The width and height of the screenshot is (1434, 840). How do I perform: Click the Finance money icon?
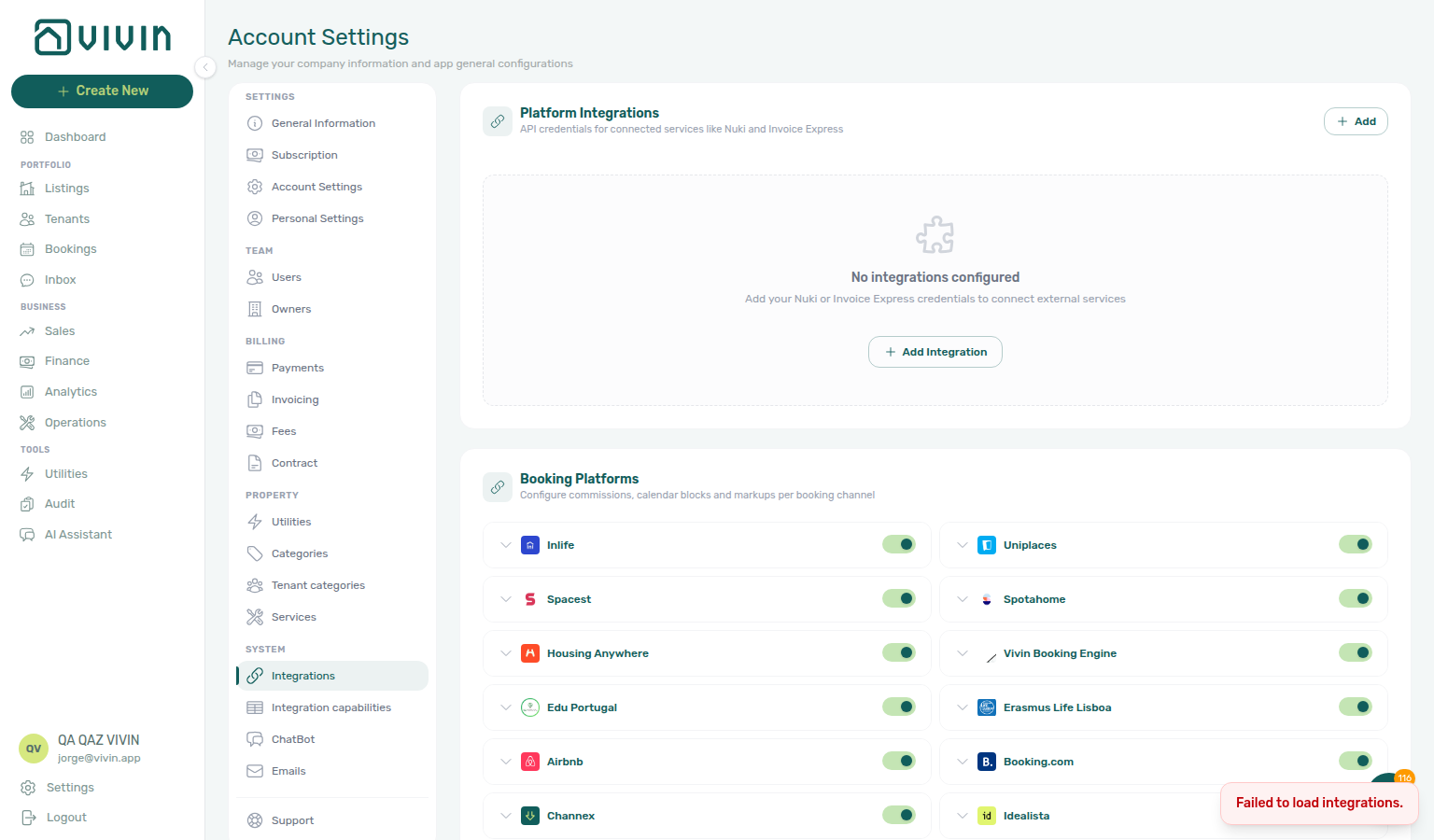tap(27, 361)
